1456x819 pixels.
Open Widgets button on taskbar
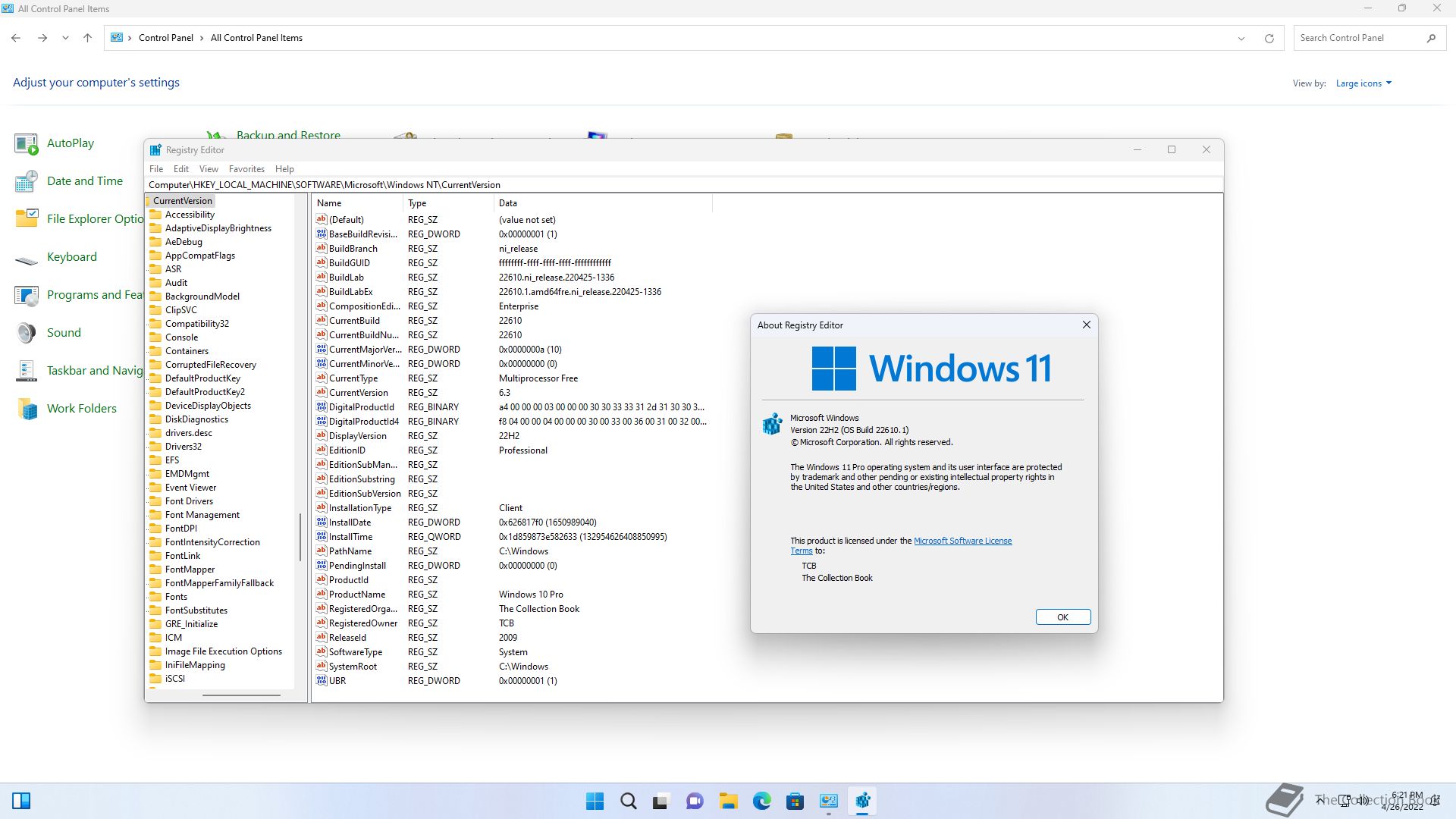(x=21, y=801)
